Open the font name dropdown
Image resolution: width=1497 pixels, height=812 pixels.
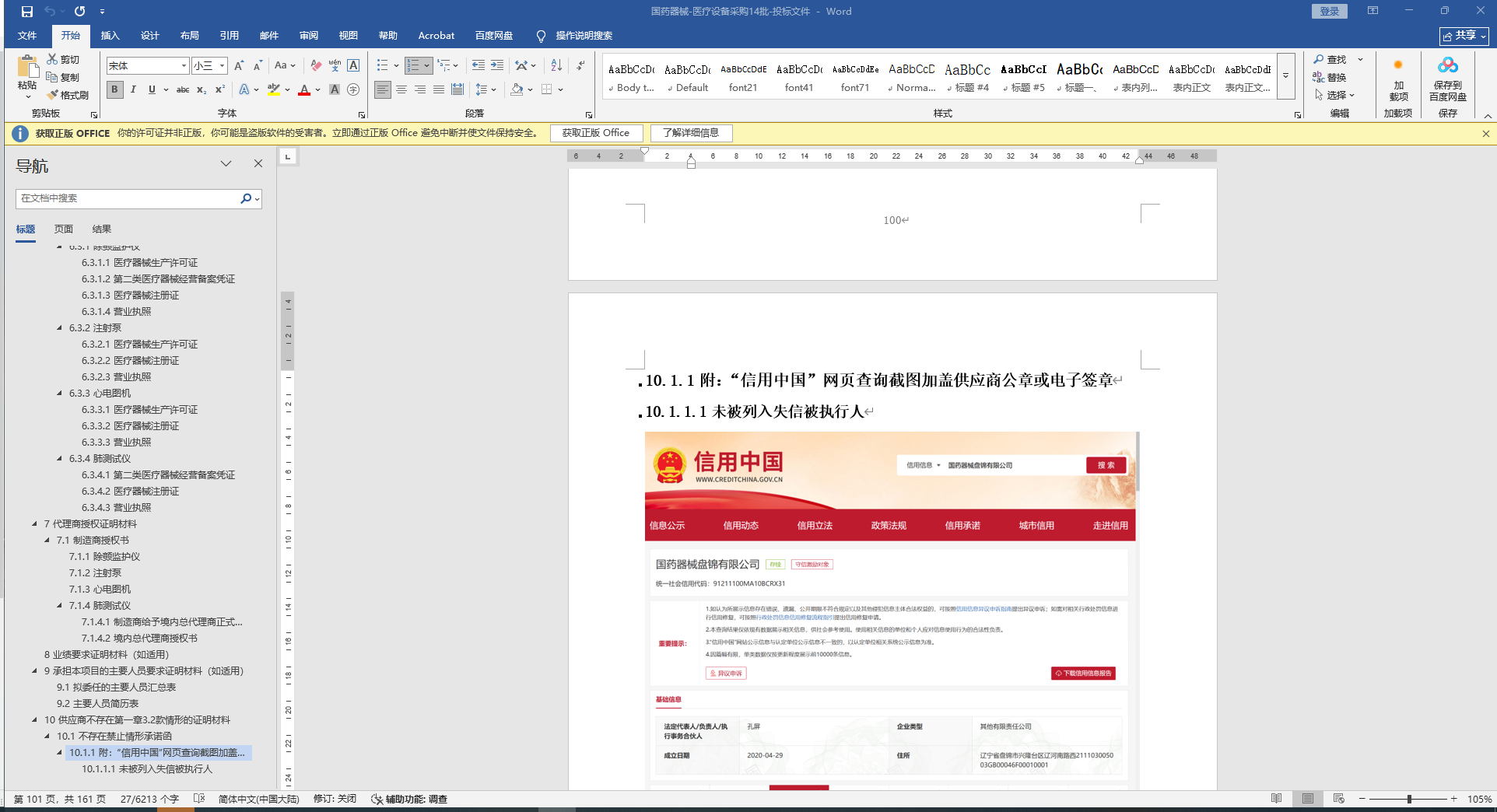[x=184, y=66]
